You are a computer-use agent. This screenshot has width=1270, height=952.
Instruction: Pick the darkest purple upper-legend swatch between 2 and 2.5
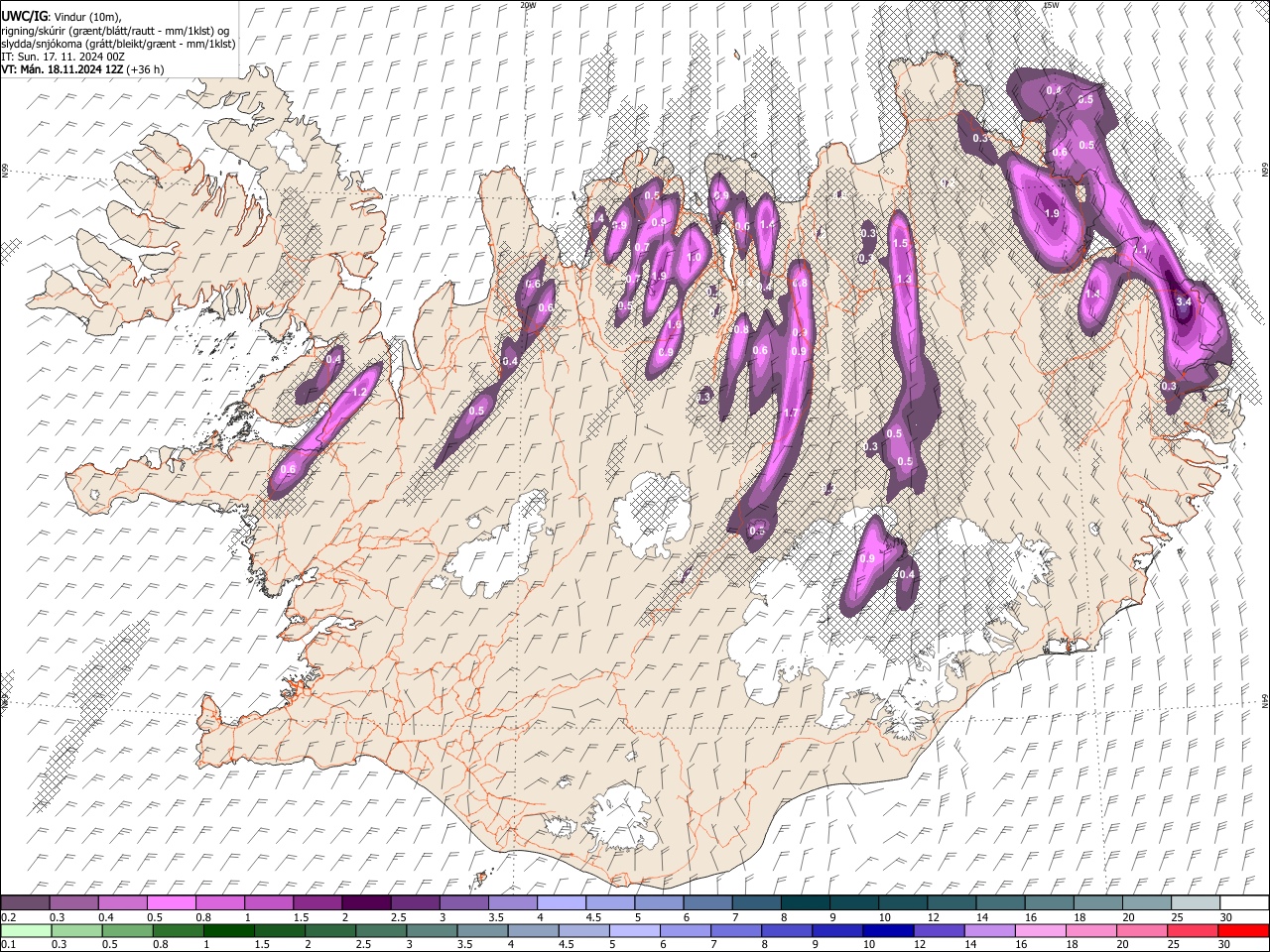pyautogui.click(x=366, y=903)
